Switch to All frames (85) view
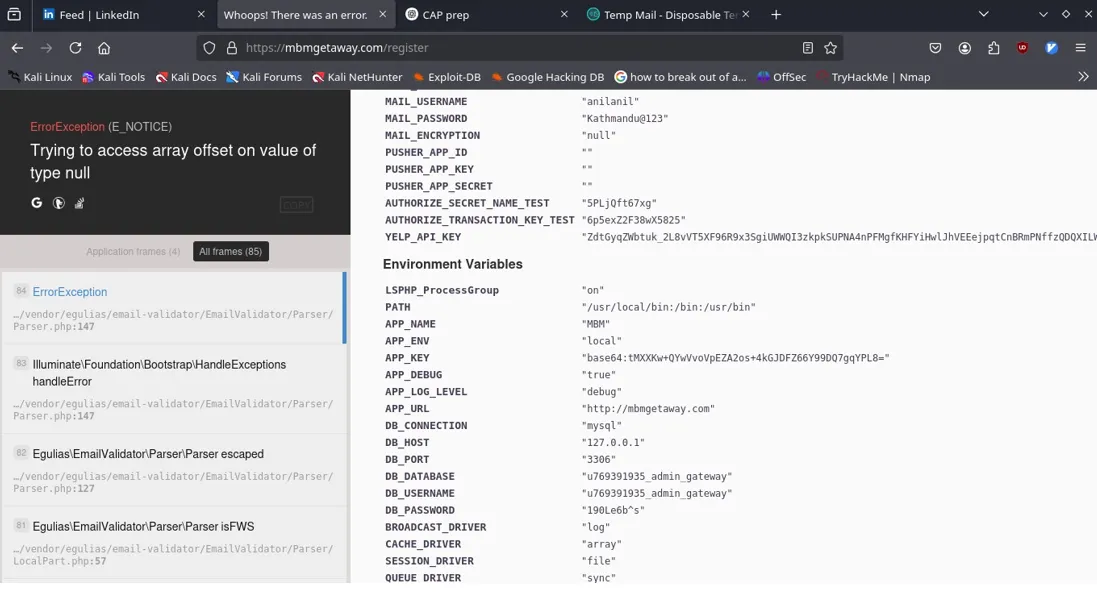The image size is (1097, 607). (230, 252)
